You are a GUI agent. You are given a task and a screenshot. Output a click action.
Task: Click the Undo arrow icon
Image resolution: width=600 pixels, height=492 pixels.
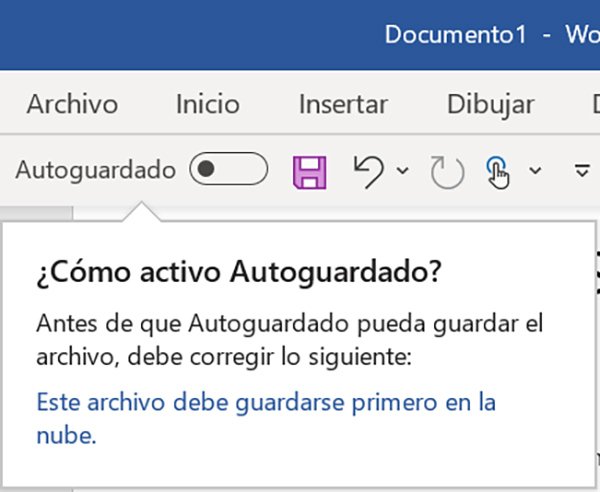pyautogui.click(x=369, y=172)
